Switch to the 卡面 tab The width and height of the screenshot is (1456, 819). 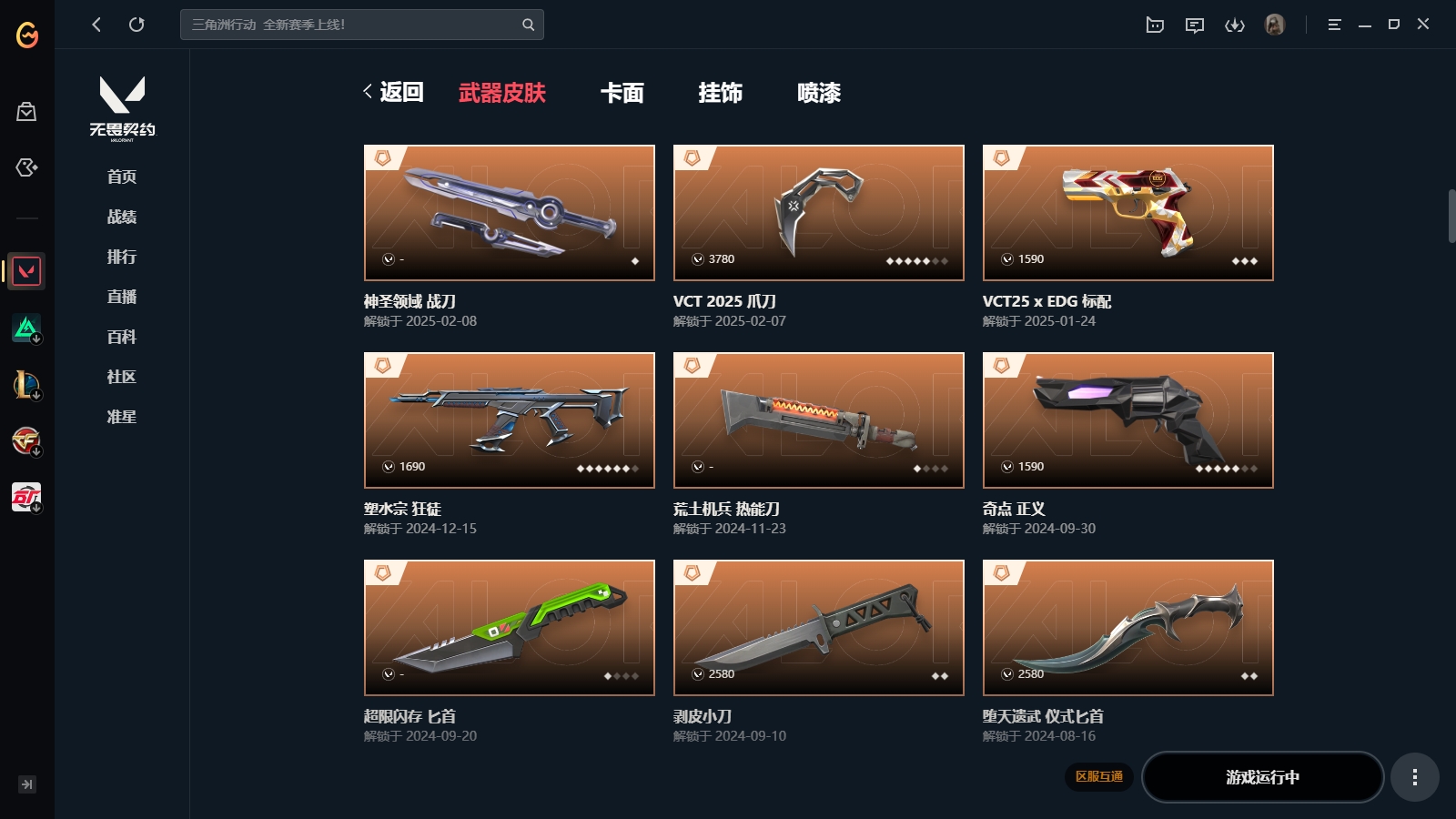[x=622, y=93]
